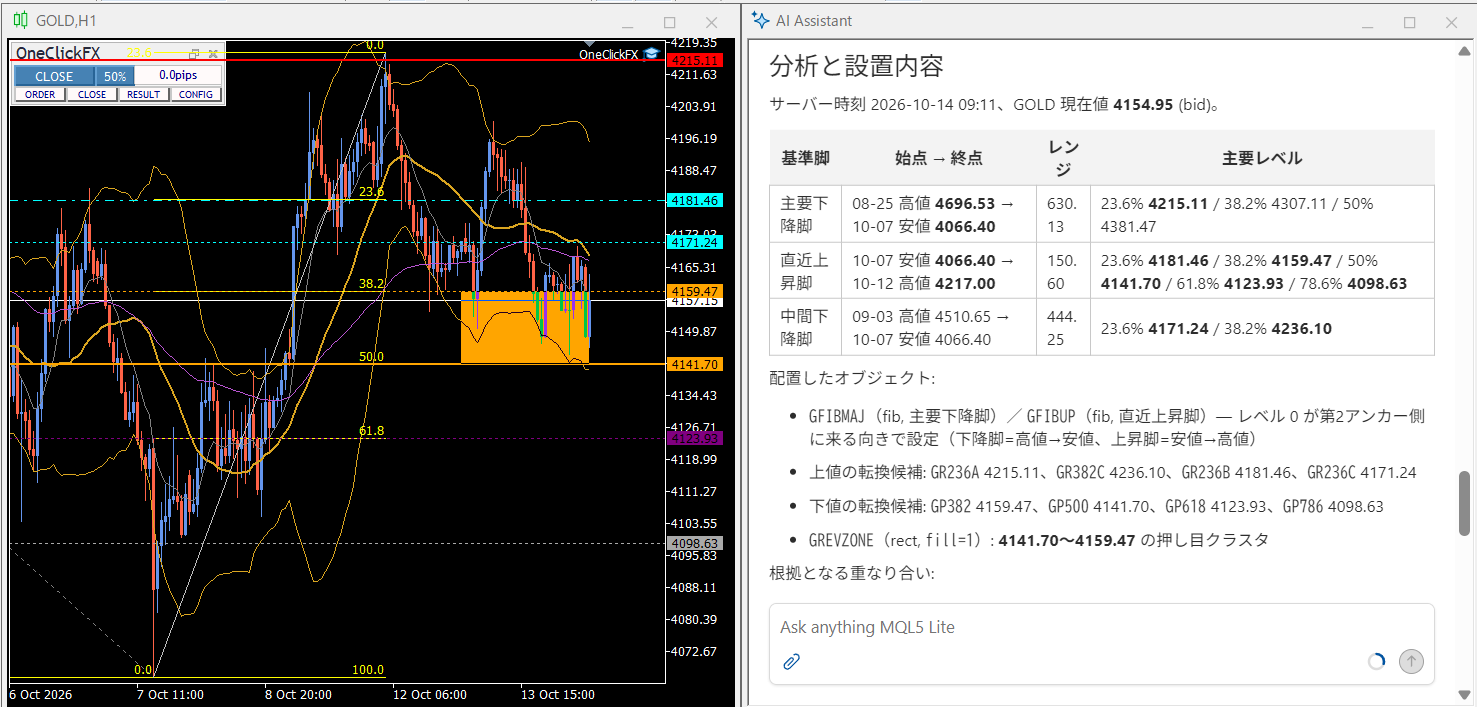Click the 38.2 Fibonacci level label

[x=372, y=284]
